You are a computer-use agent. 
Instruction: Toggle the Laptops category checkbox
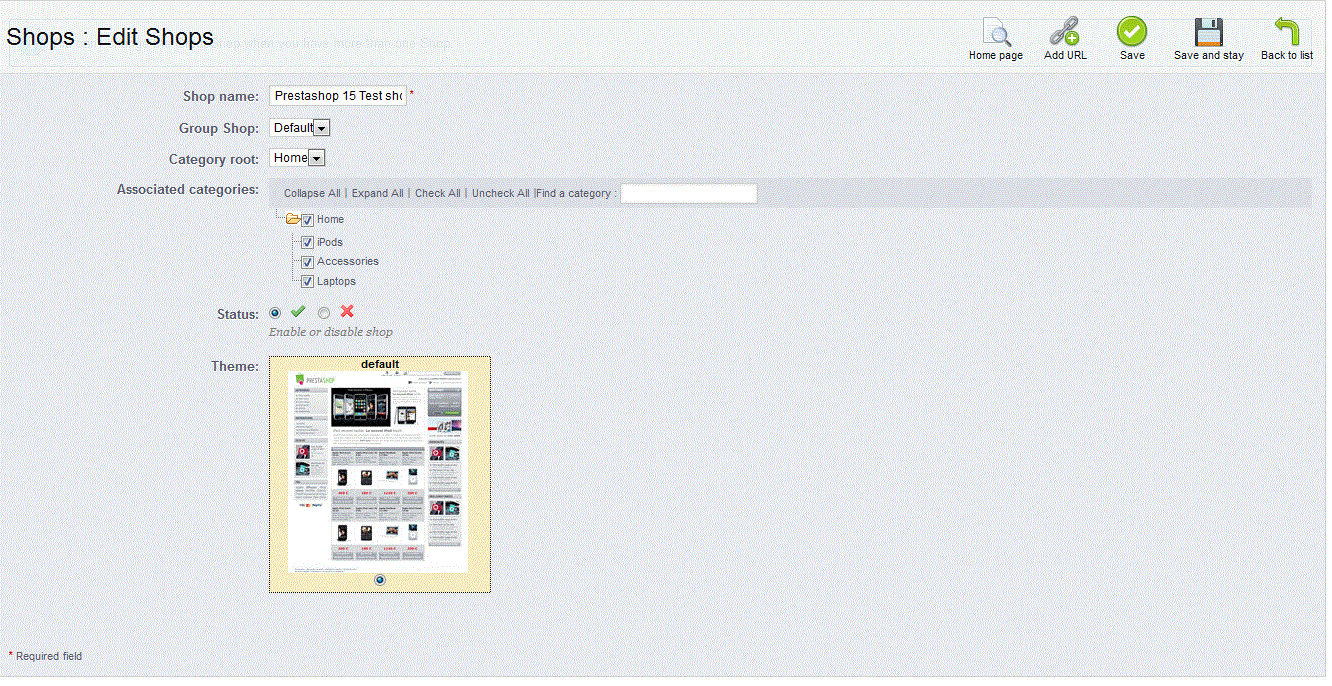(x=308, y=282)
